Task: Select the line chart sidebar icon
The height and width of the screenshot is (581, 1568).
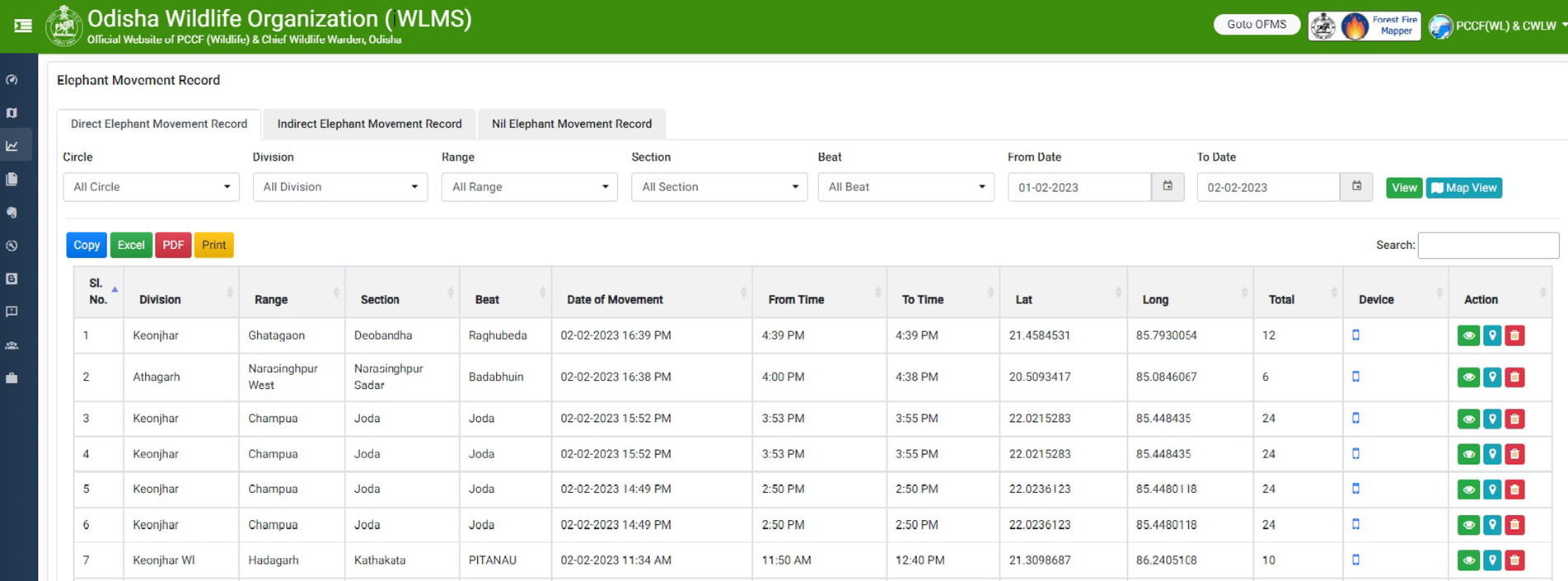Action: (12, 146)
